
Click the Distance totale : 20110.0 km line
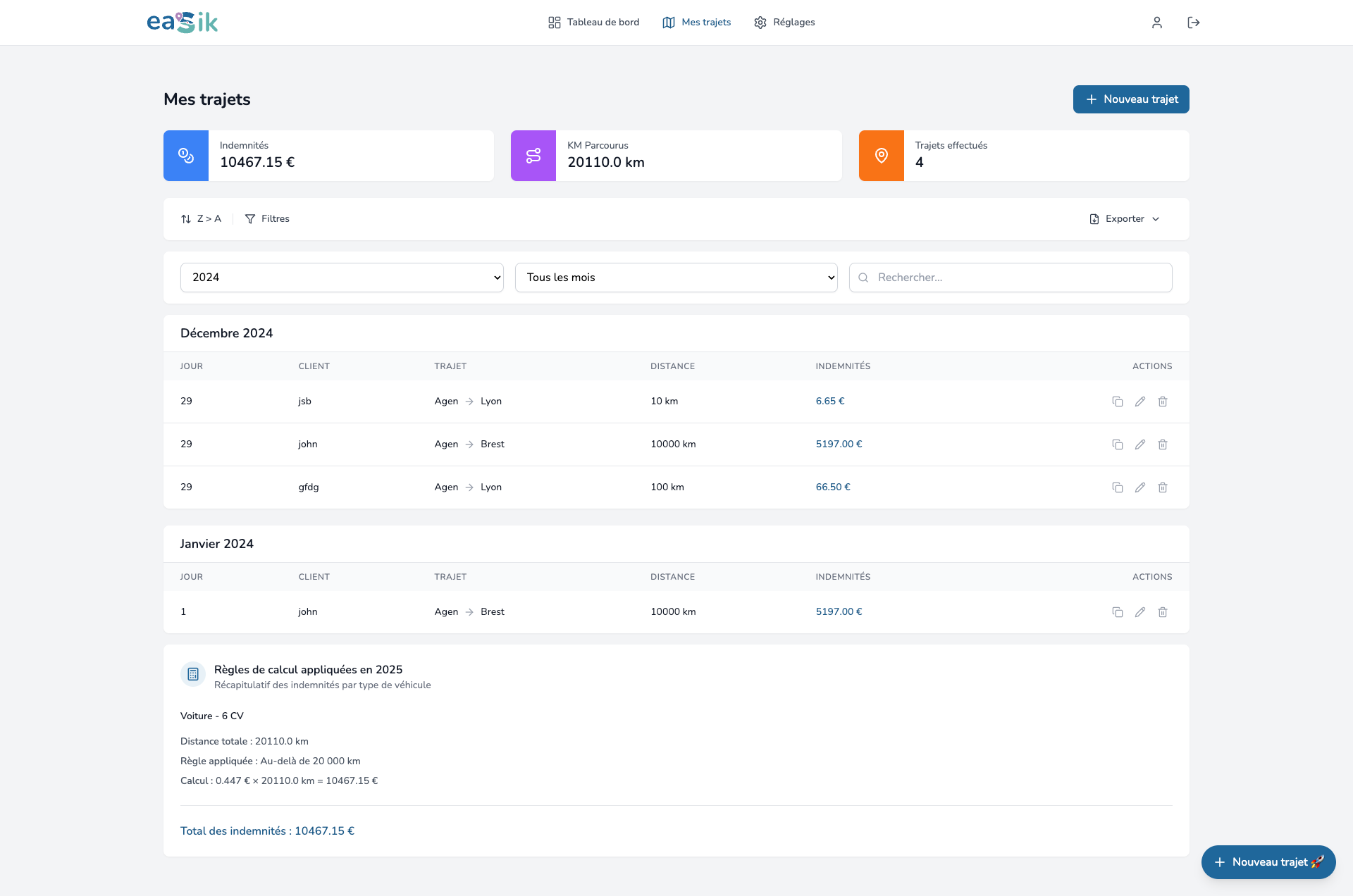point(245,742)
